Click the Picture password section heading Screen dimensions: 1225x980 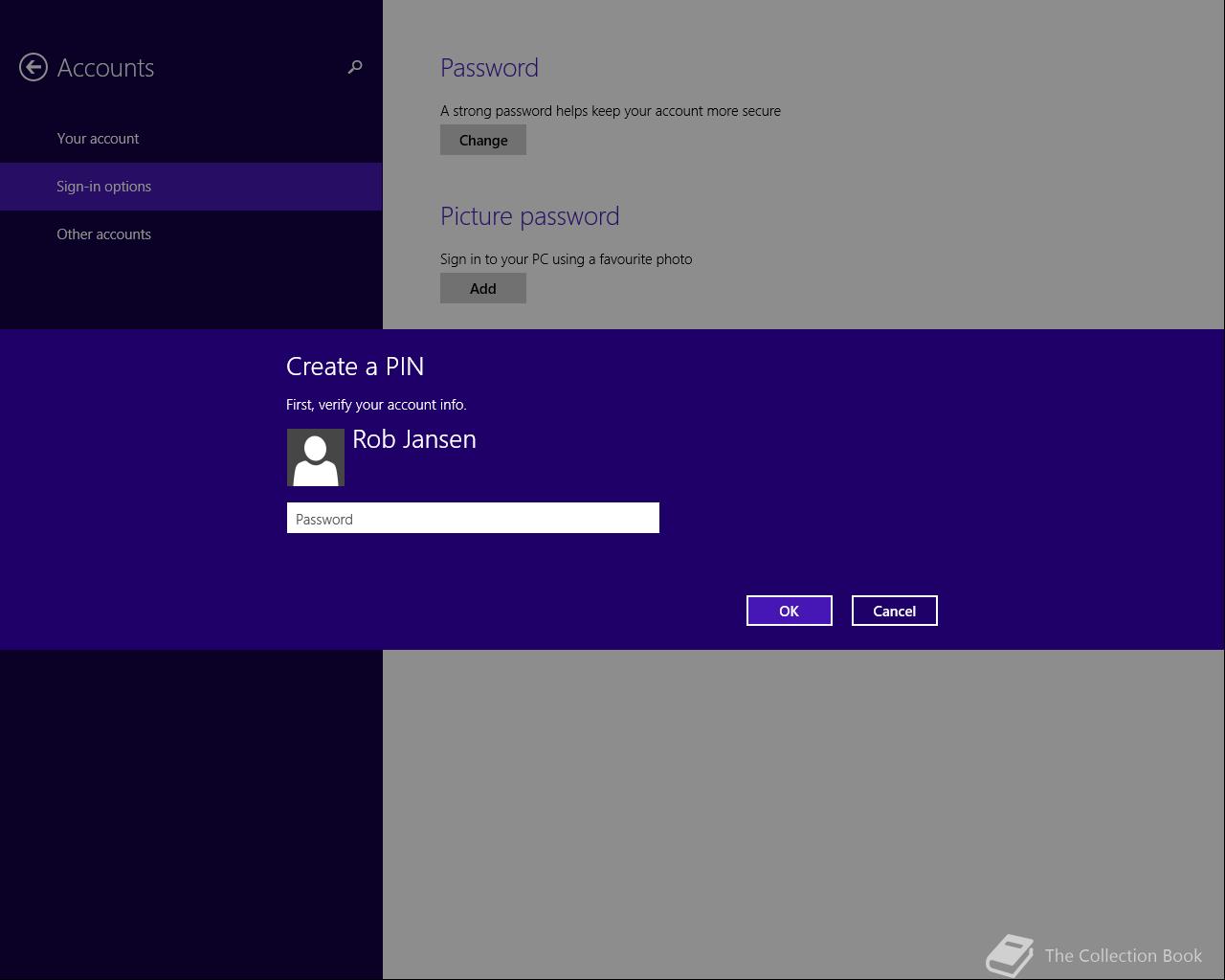(529, 216)
